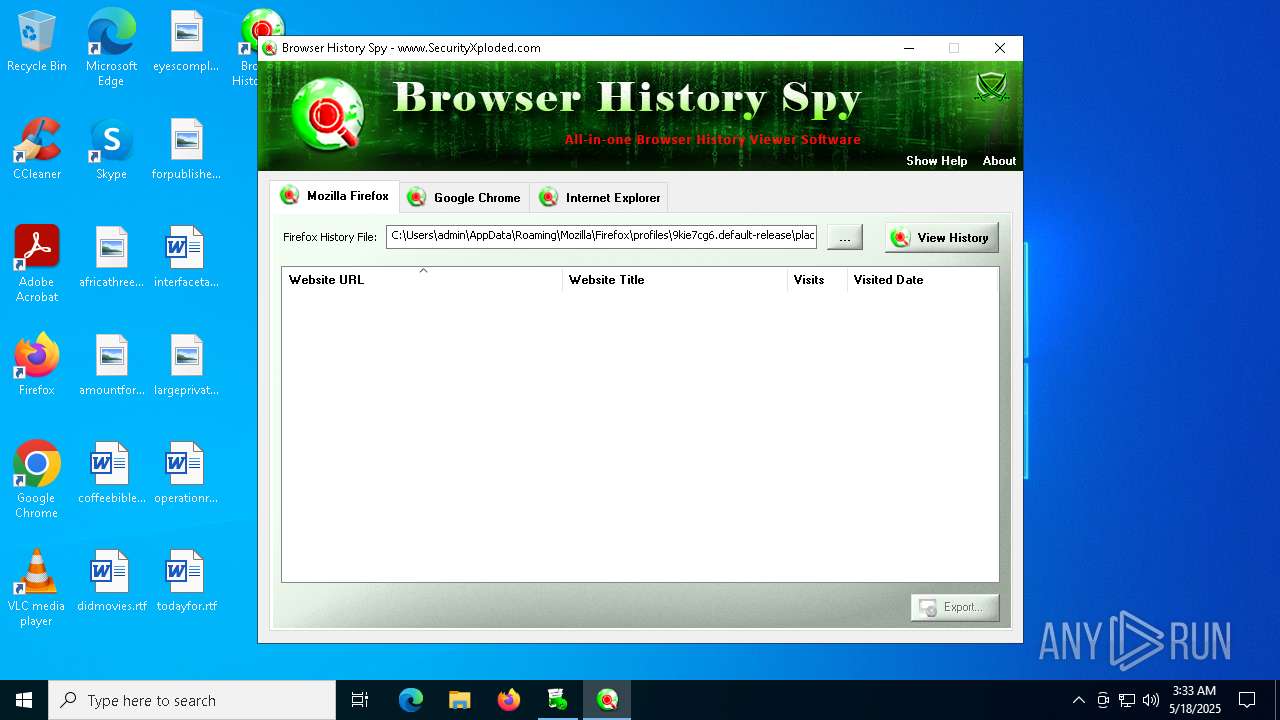The height and width of the screenshot is (720, 1280).
Task: Sort by the Visited Date column header
Action: 922,280
